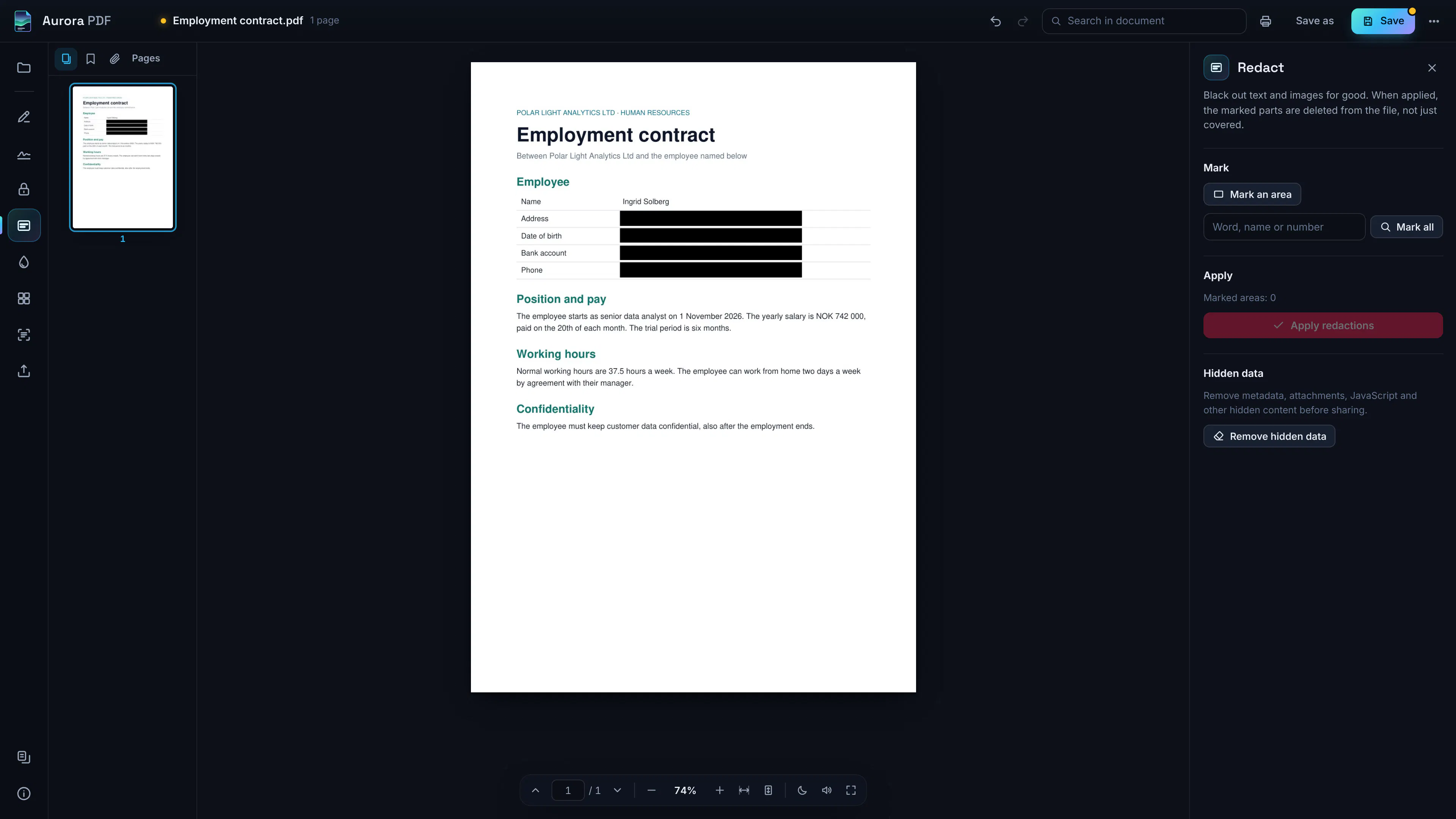Click Save as
This screenshot has height=819, width=1456.
click(1315, 21)
